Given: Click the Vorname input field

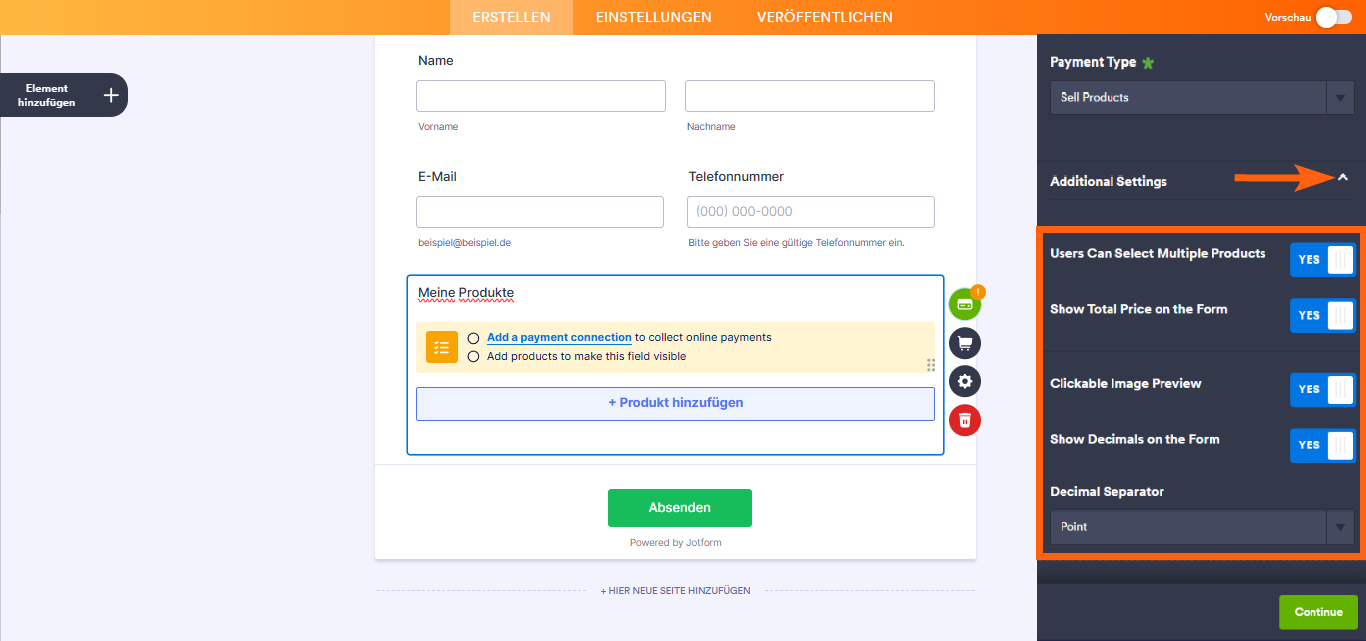Looking at the screenshot, I should click(540, 96).
